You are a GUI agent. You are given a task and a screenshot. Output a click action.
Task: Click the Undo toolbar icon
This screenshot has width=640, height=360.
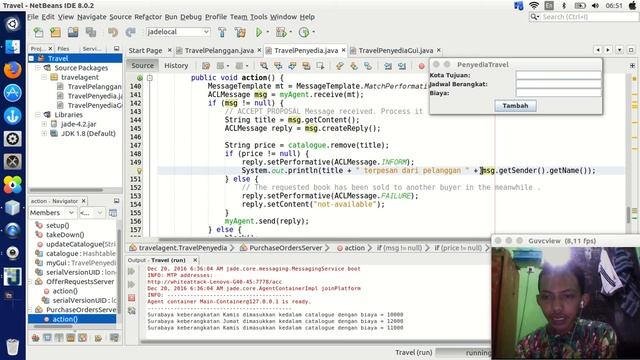coord(113,32)
